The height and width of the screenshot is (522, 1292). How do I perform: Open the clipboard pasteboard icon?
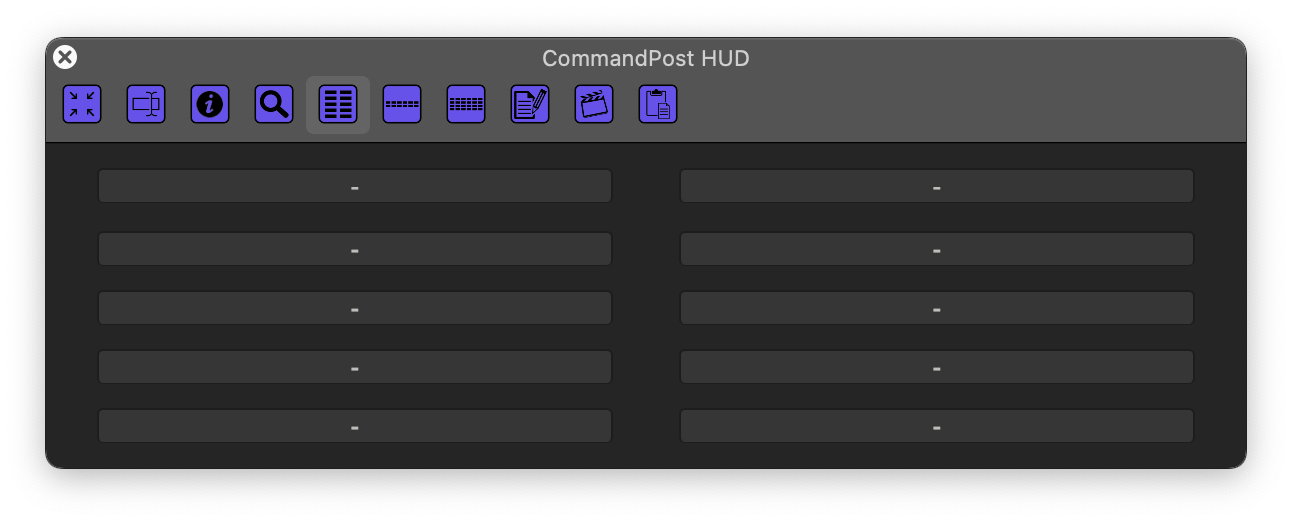[x=658, y=104]
